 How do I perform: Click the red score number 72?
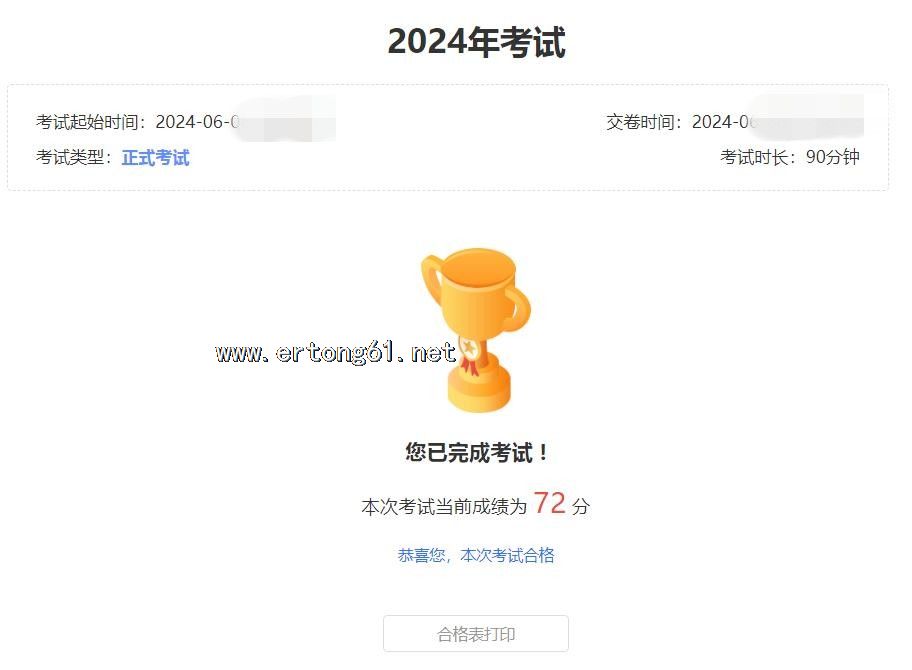pyautogui.click(x=550, y=503)
